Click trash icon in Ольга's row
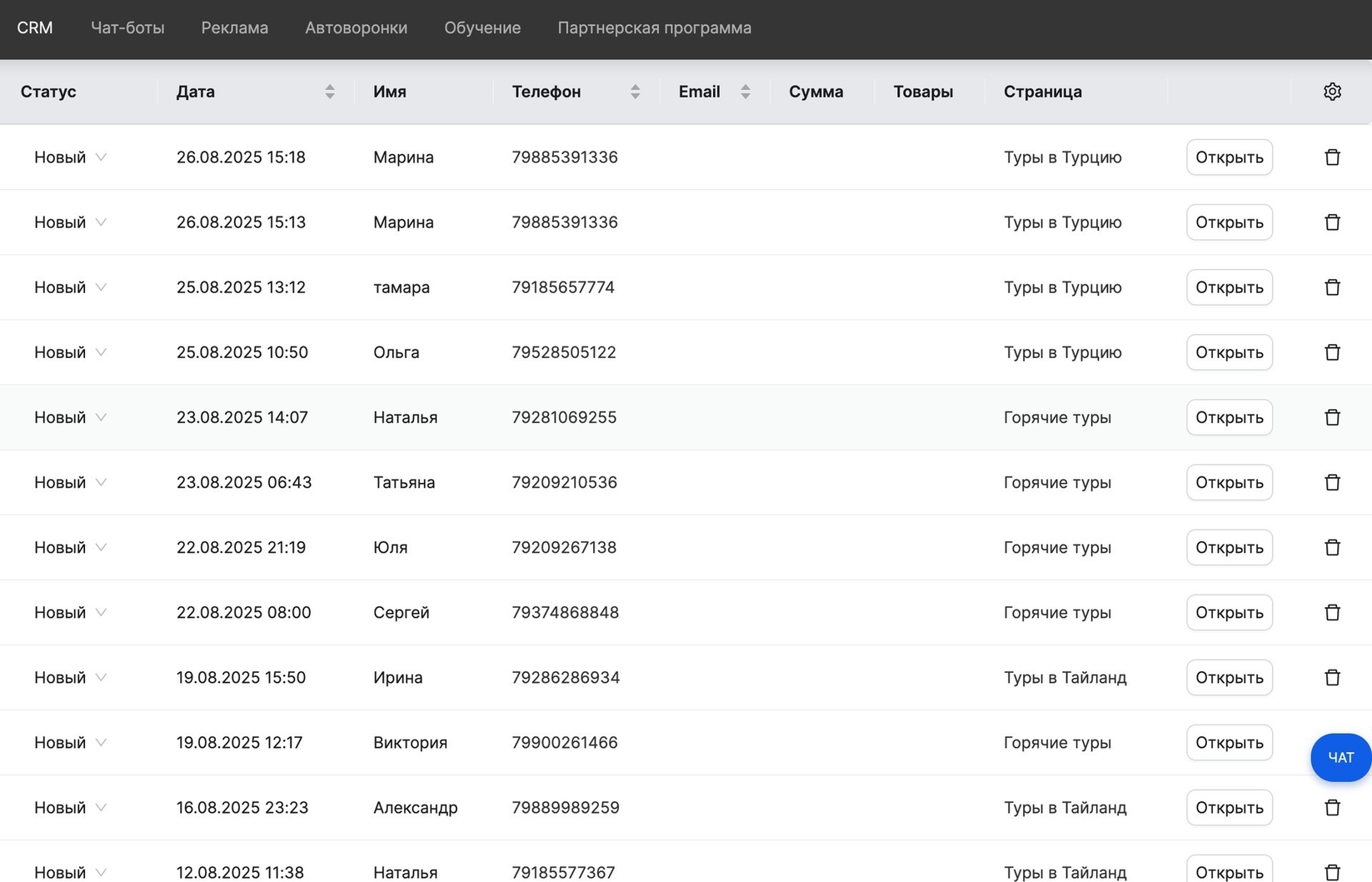Image resolution: width=1372 pixels, height=882 pixels. [x=1332, y=352]
